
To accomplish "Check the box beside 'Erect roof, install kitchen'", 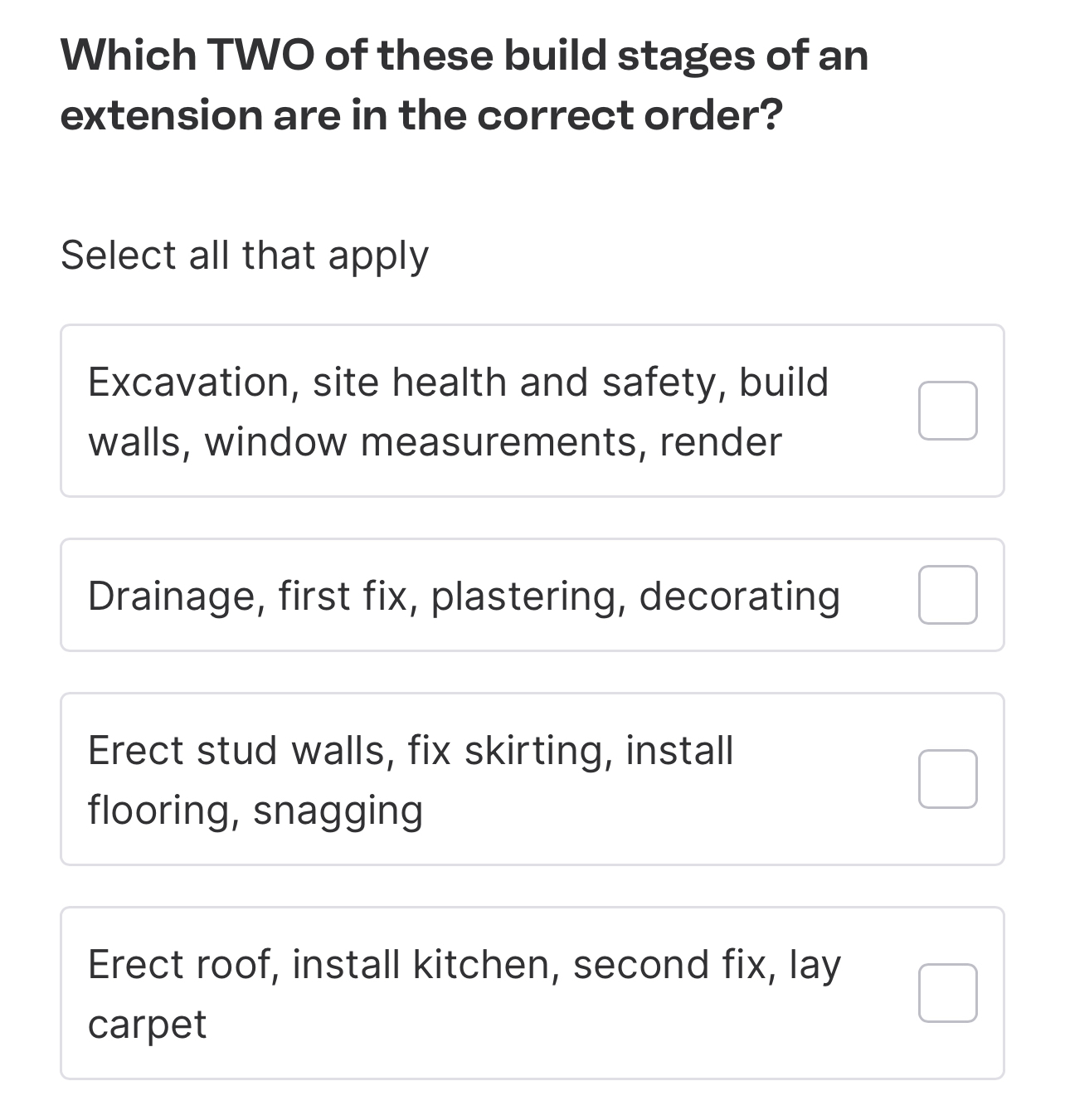I will 948,994.
